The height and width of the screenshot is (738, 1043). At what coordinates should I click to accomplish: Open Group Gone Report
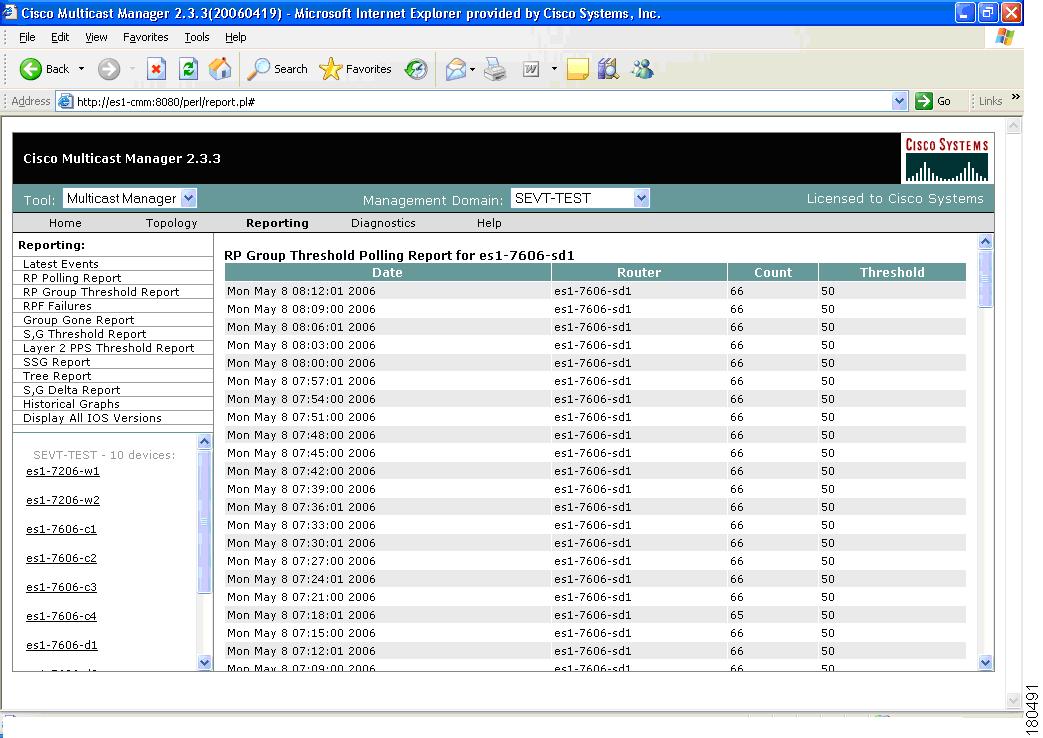[x=78, y=320]
